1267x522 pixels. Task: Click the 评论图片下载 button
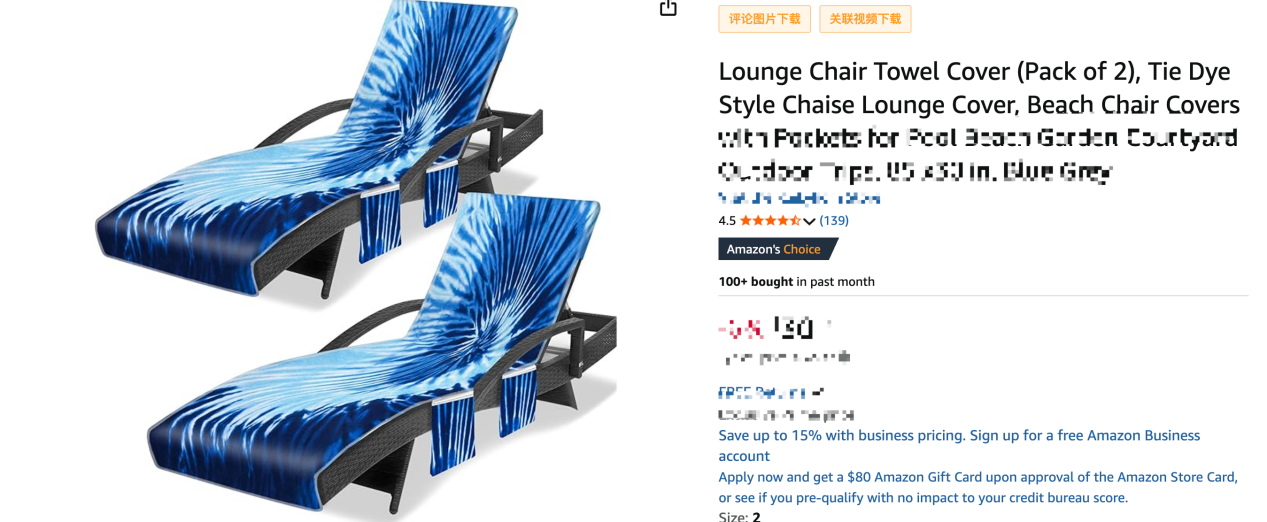764,19
